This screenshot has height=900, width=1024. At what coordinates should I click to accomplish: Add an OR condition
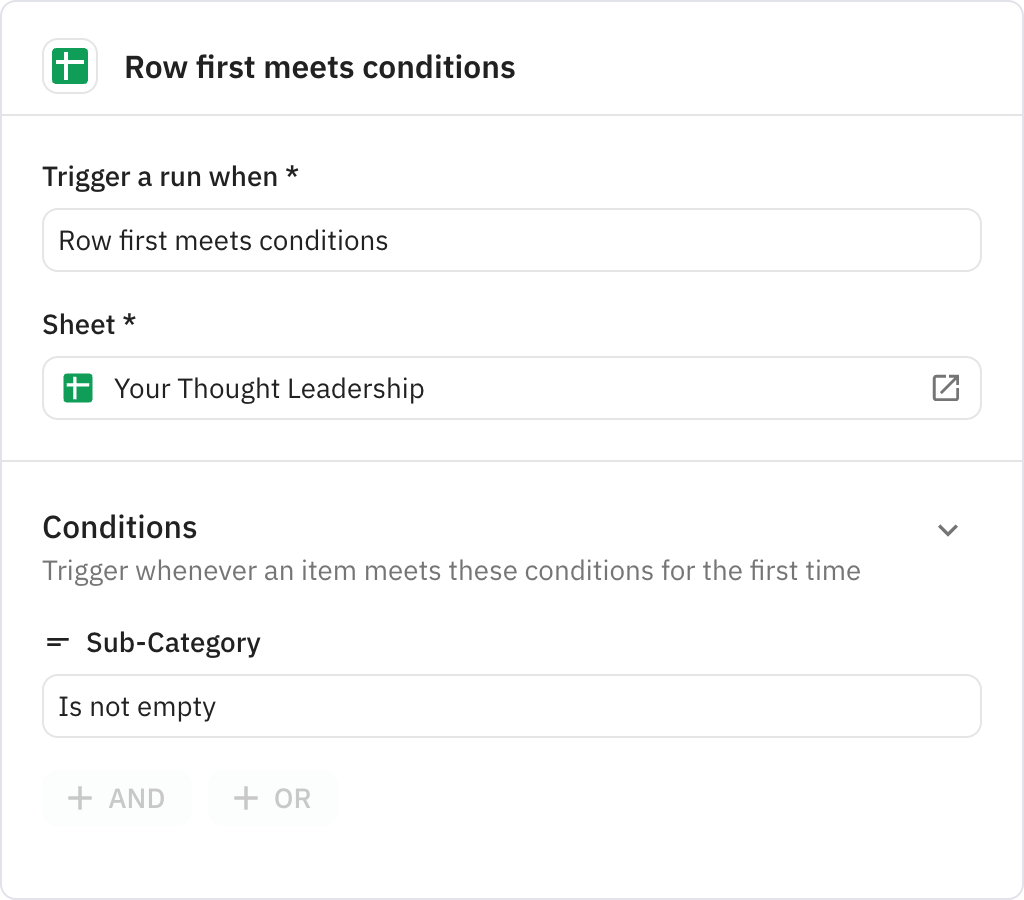[x=272, y=798]
